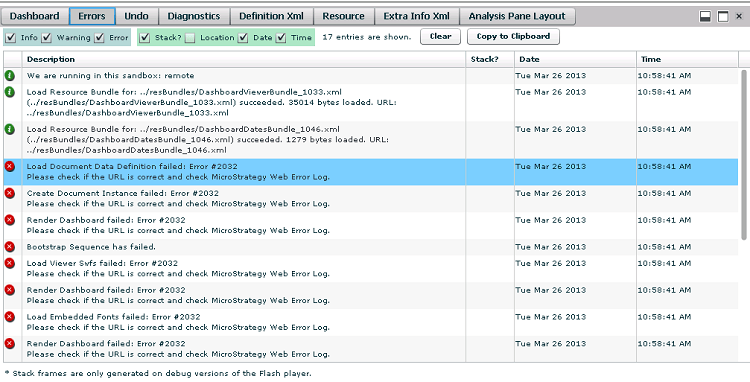The image size is (750, 382).
Task: Uncheck the Stack? column checkbox
Action: coord(145,37)
